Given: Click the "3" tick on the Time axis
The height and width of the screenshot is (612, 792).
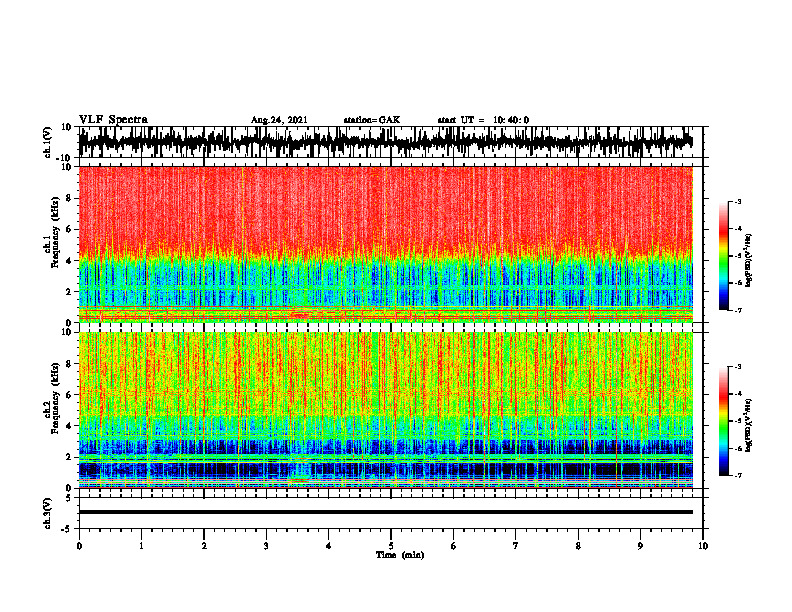Looking at the screenshot, I should coord(266,546).
